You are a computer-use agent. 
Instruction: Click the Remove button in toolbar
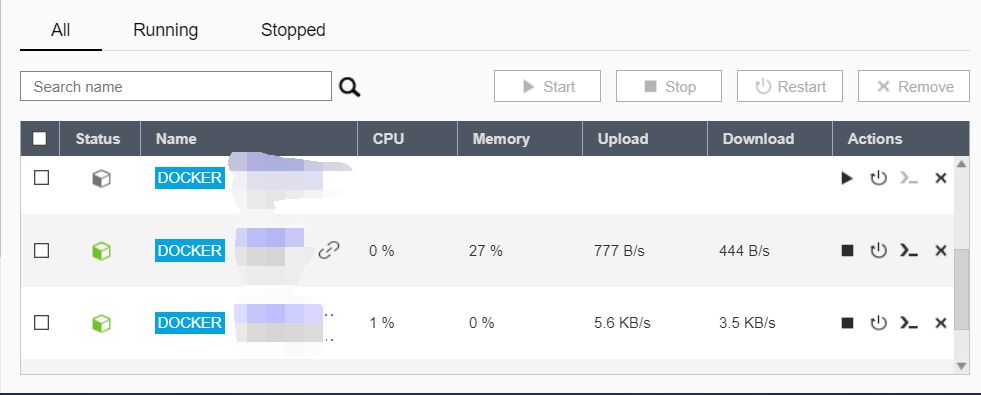tap(913, 86)
